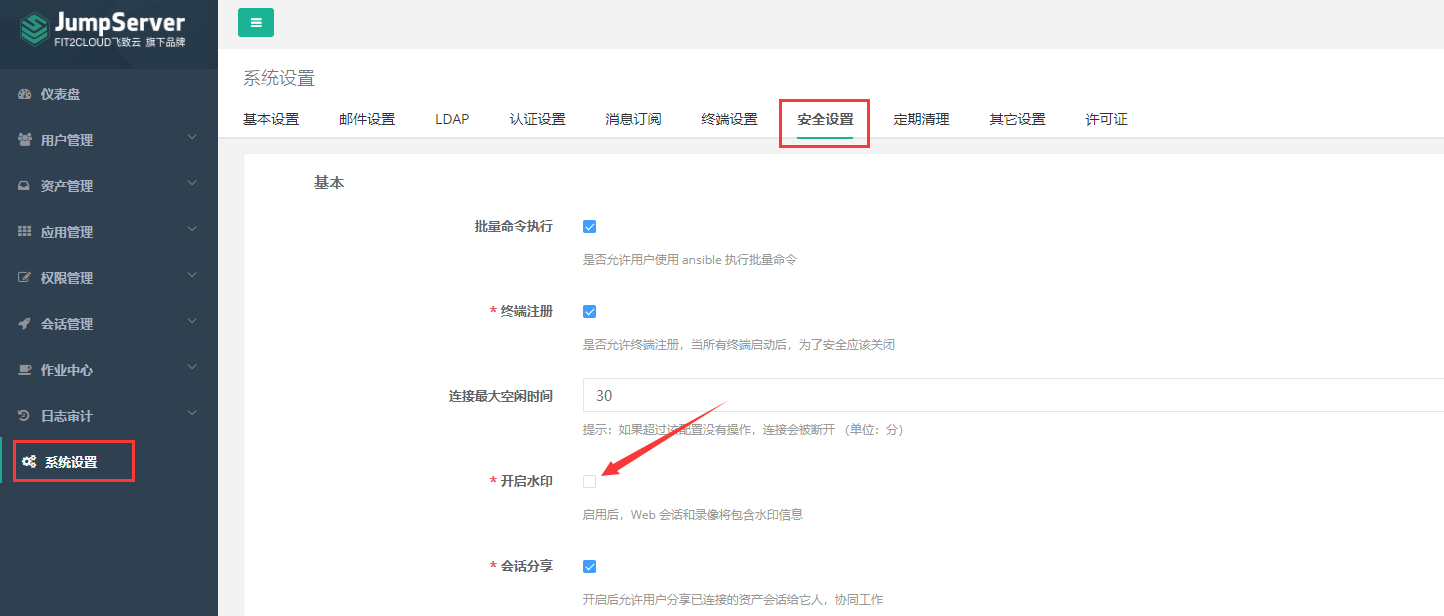Open the 许可证 license tab

click(1106, 118)
